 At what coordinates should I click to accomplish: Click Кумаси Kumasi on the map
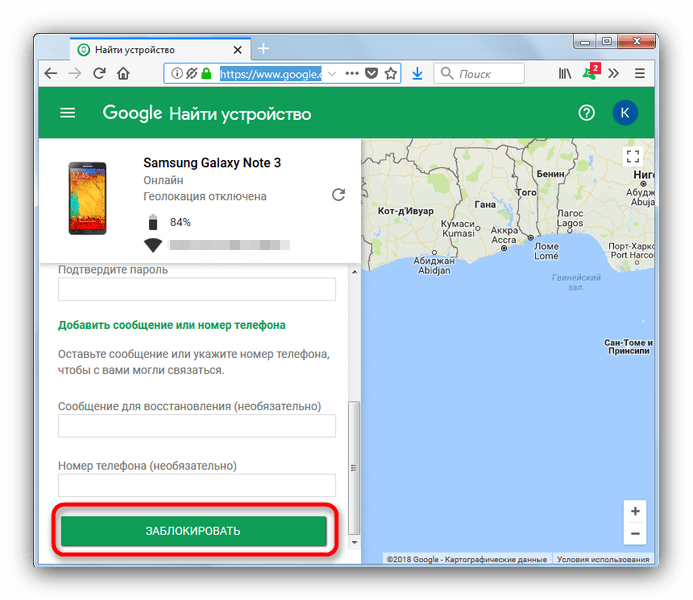click(458, 228)
